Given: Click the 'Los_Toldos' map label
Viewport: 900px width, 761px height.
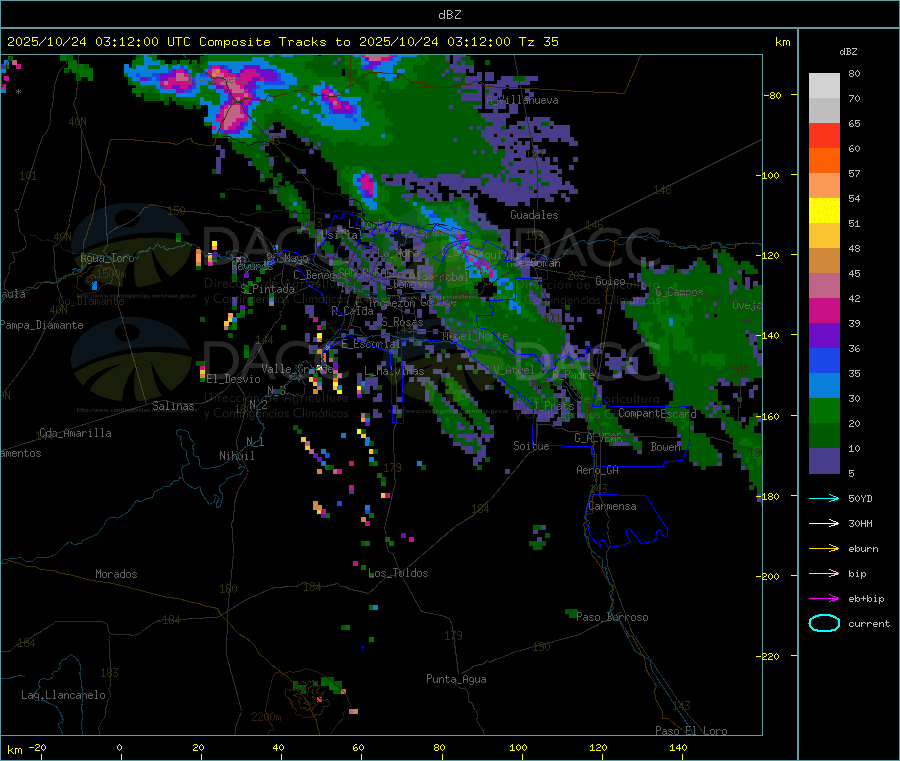Looking at the screenshot, I should click(x=398, y=573).
